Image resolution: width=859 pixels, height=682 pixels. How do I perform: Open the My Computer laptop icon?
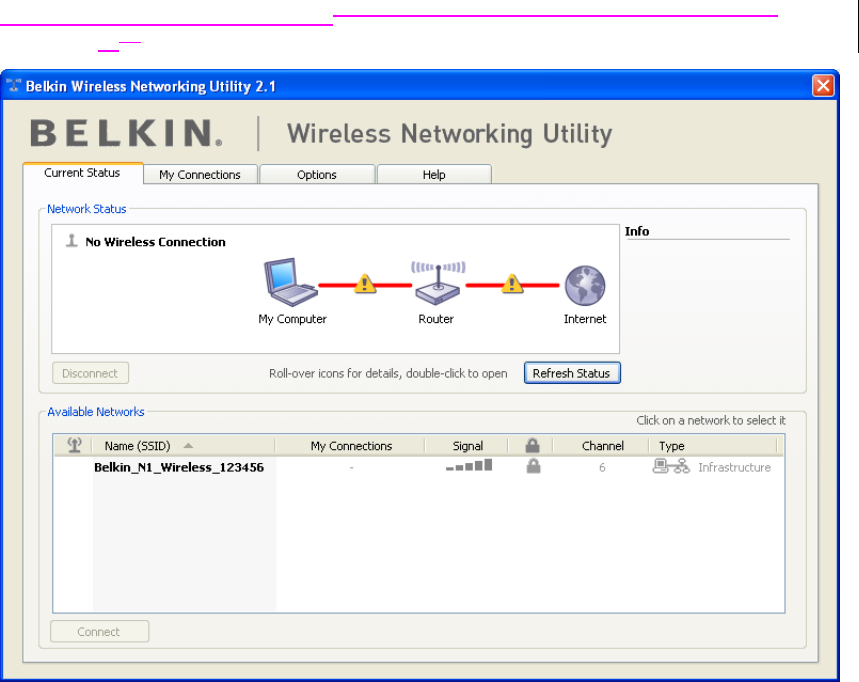pyautogui.click(x=290, y=282)
